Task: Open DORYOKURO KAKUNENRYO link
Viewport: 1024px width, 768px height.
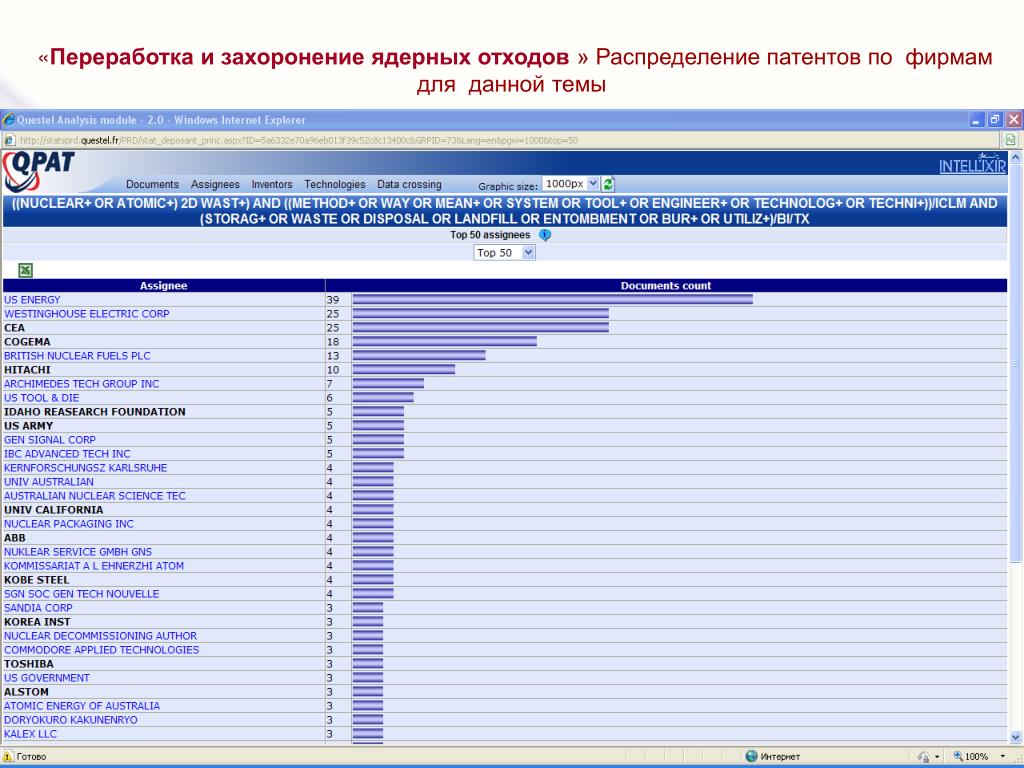Action: [x=71, y=720]
